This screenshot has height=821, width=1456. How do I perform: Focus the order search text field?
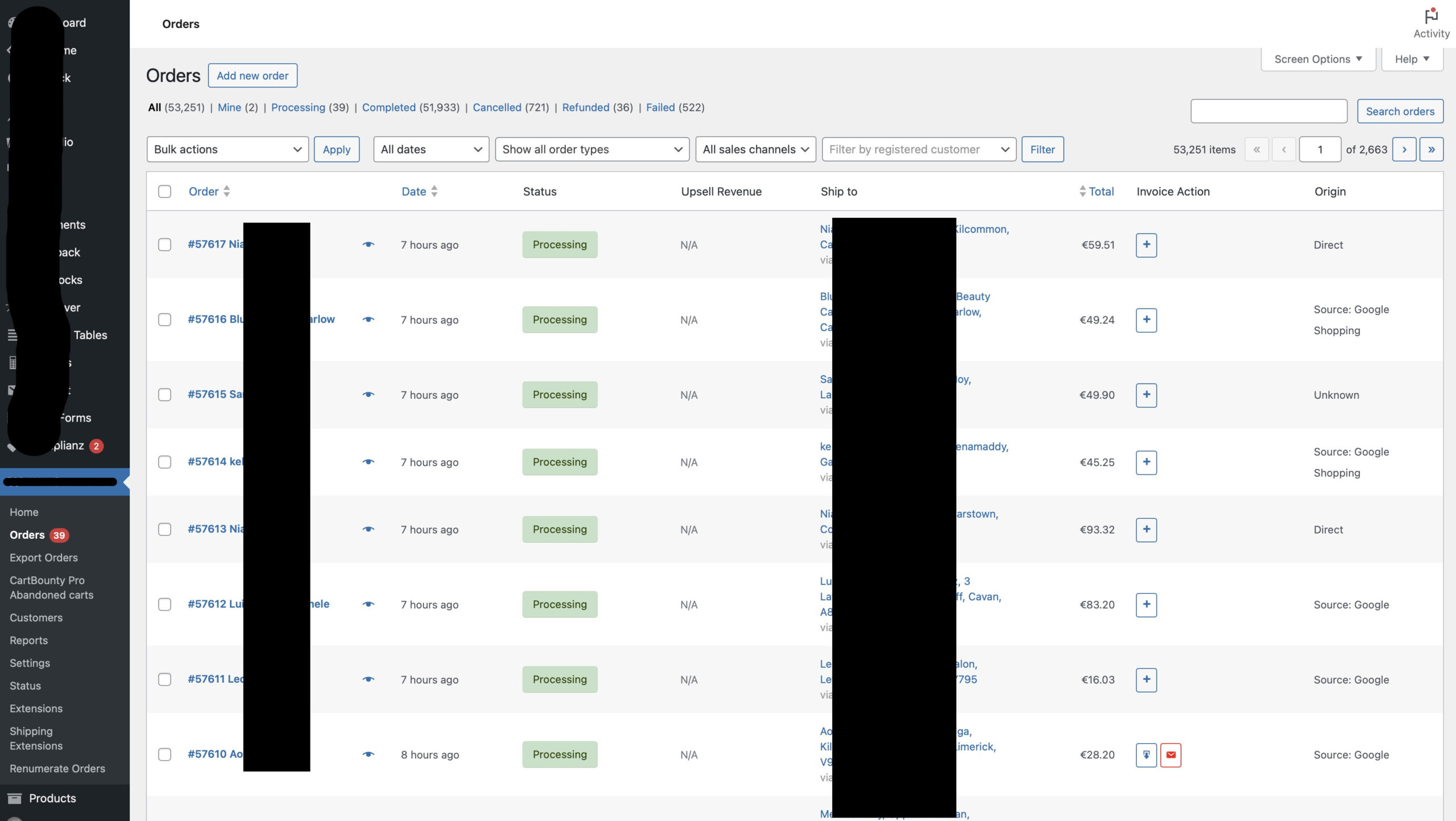point(1268,112)
